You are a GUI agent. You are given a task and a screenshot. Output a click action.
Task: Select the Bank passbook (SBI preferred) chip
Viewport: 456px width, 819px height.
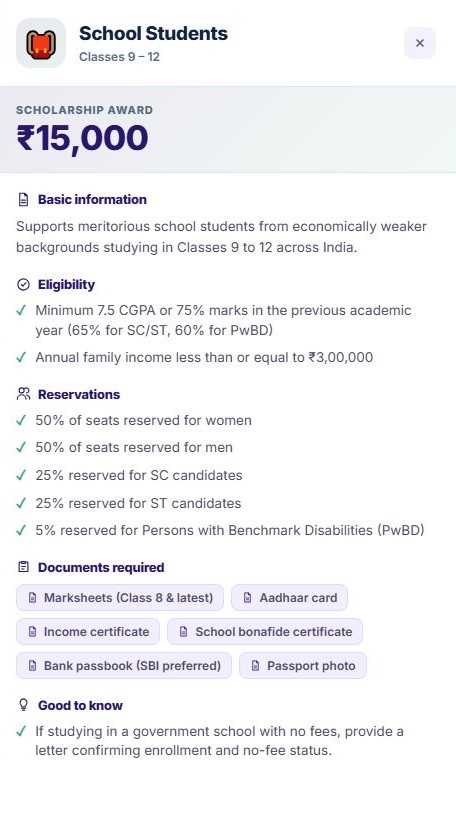click(124, 665)
